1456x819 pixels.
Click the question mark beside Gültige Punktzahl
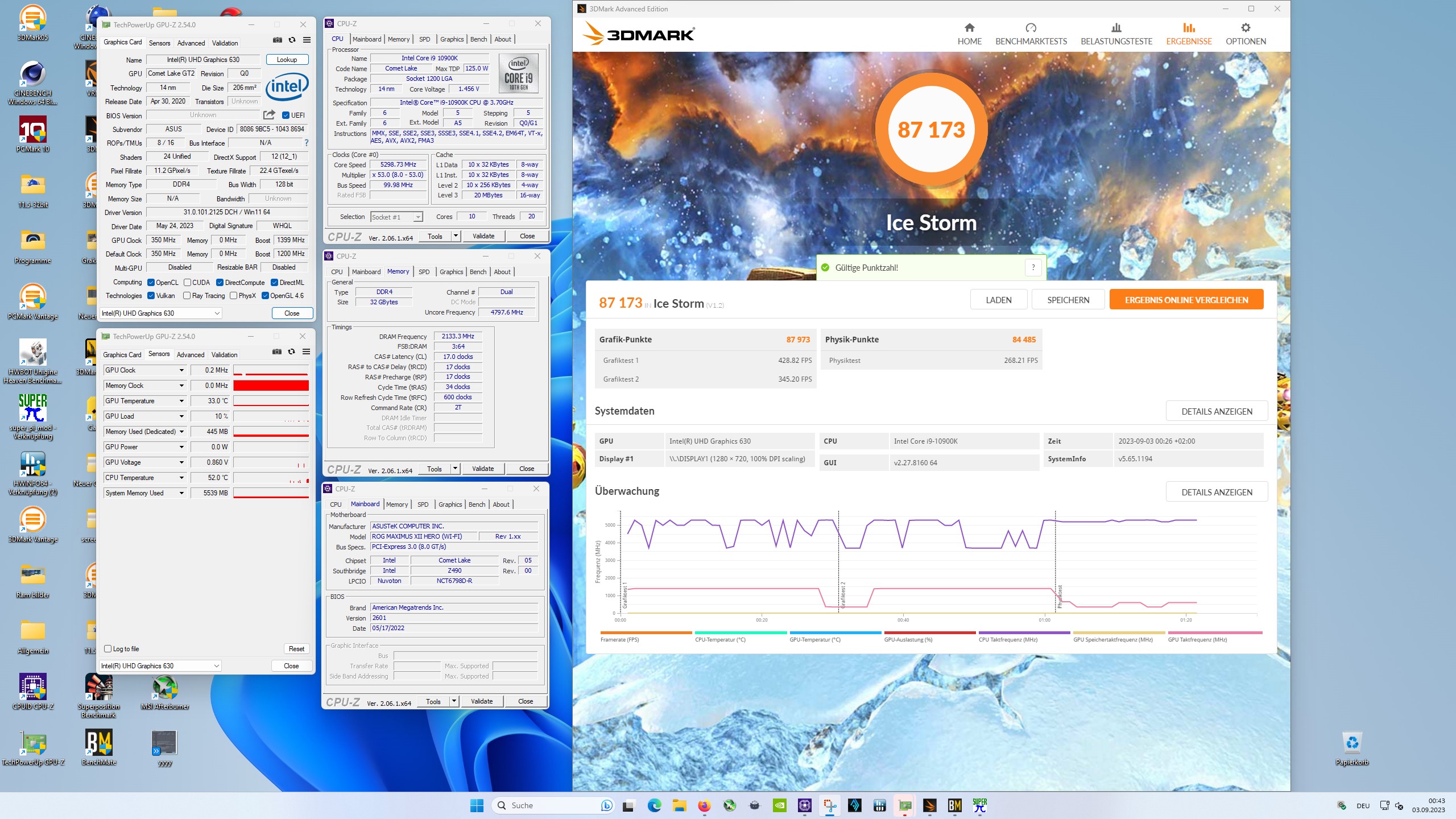(x=1033, y=267)
